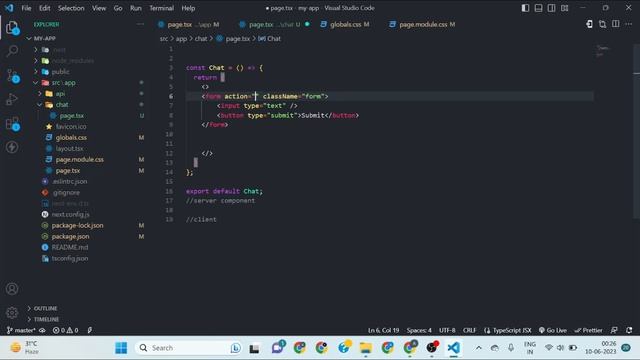Toggle the primary side bar layout icon
The width and height of the screenshot is (640, 360).
coord(525,8)
